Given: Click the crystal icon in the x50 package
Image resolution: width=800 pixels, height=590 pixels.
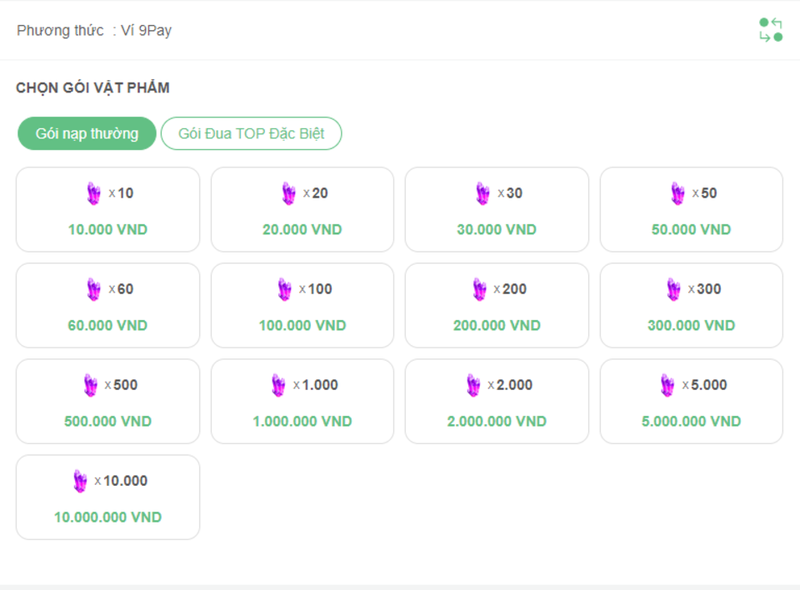Looking at the screenshot, I should coord(676,194).
